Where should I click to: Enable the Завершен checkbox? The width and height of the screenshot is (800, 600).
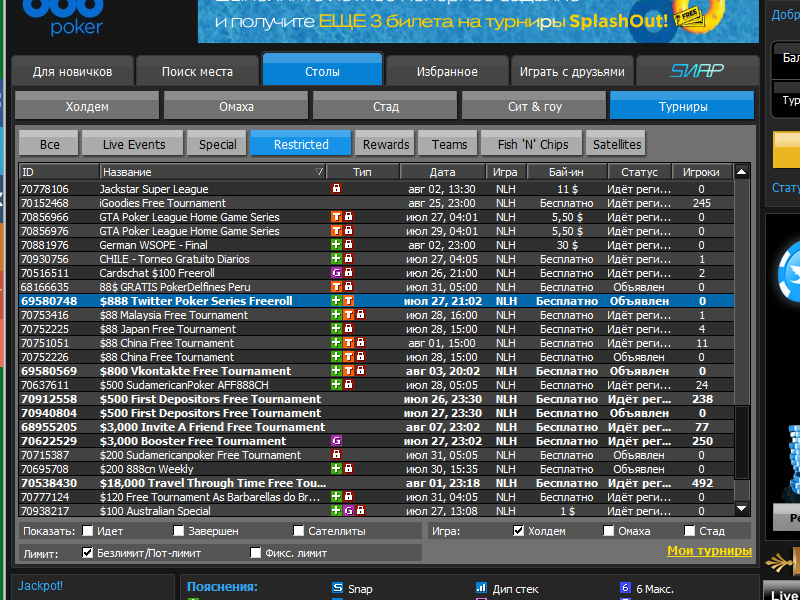(x=179, y=531)
